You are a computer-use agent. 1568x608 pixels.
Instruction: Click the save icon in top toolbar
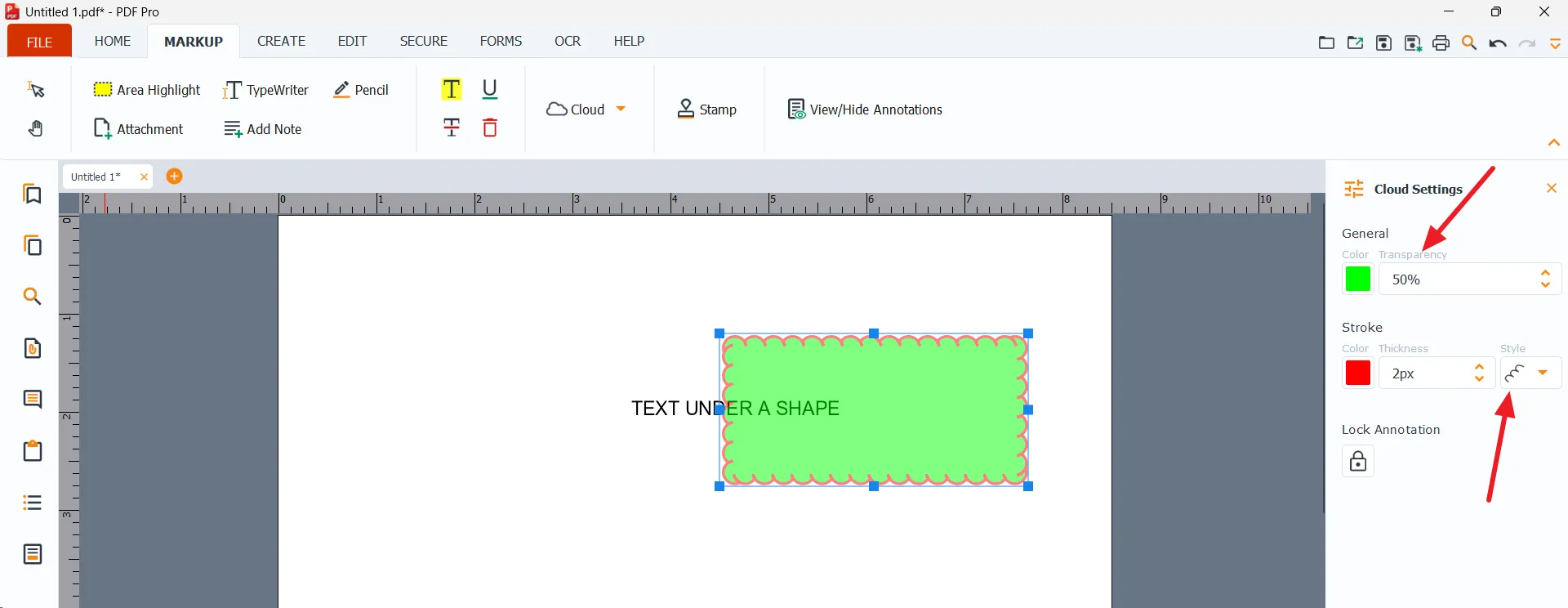[x=1384, y=43]
